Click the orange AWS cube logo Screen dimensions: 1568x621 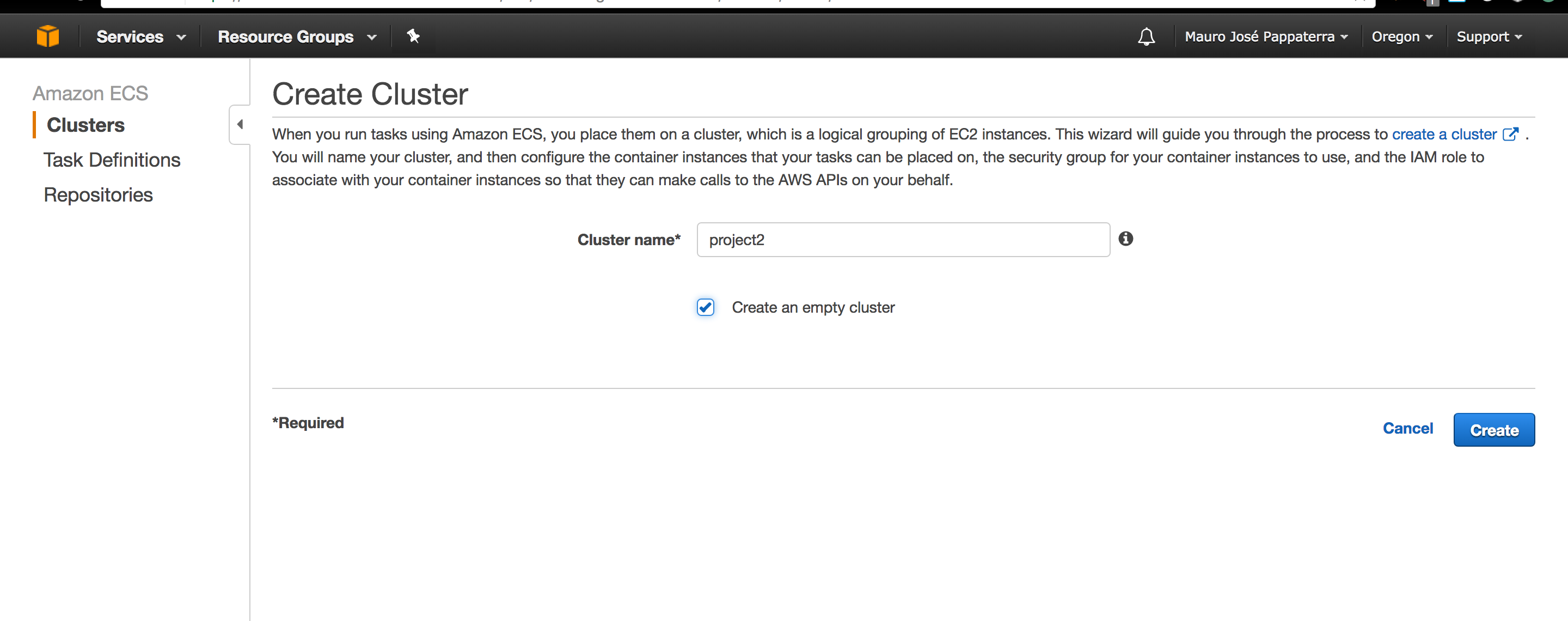[x=47, y=36]
